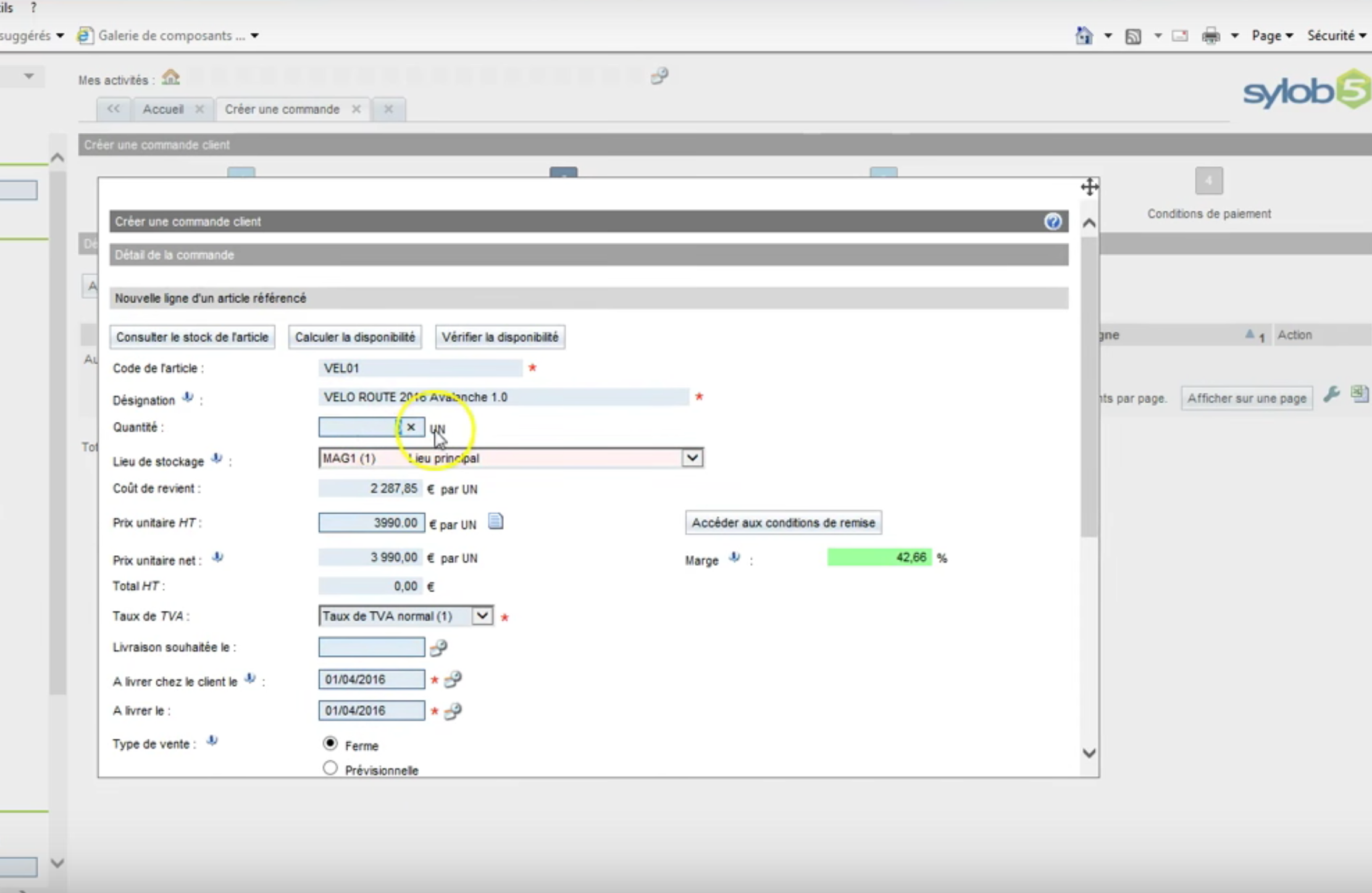Click the printer toolbar icon

tap(1211, 36)
